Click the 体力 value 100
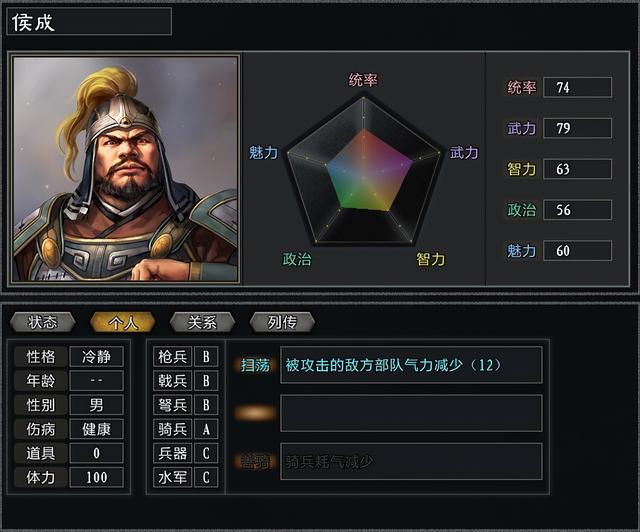Image resolution: width=640 pixels, height=532 pixels. tap(97, 478)
